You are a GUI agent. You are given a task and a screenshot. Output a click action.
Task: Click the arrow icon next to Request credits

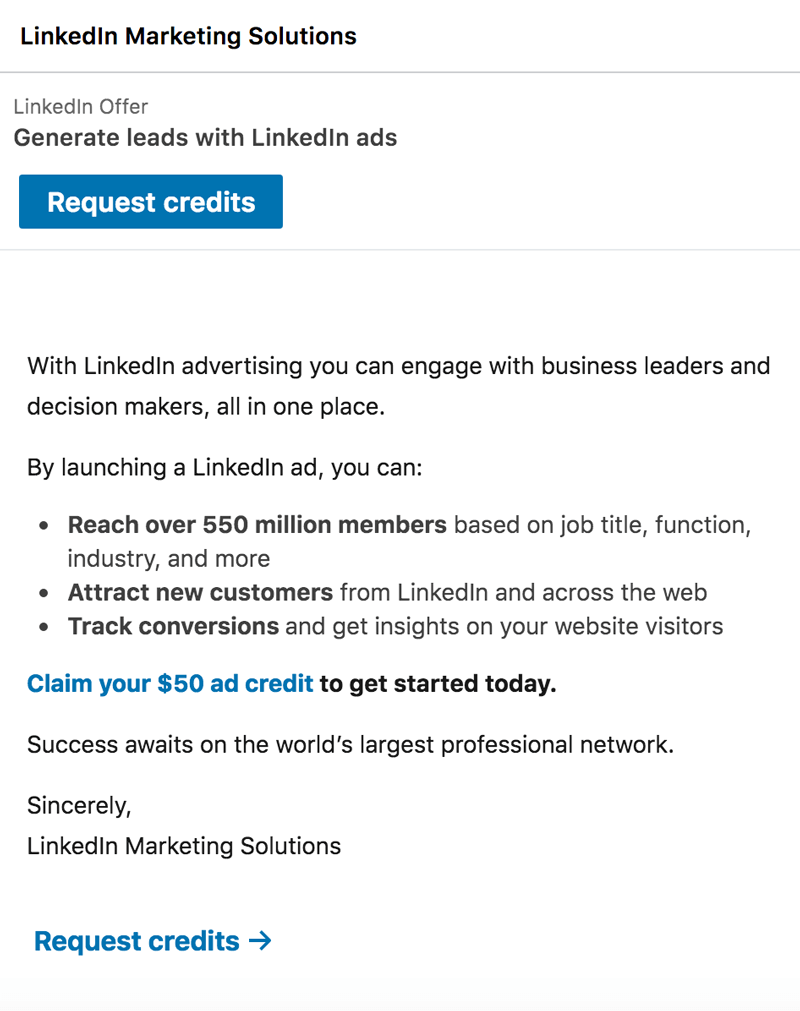click(260, 940)
